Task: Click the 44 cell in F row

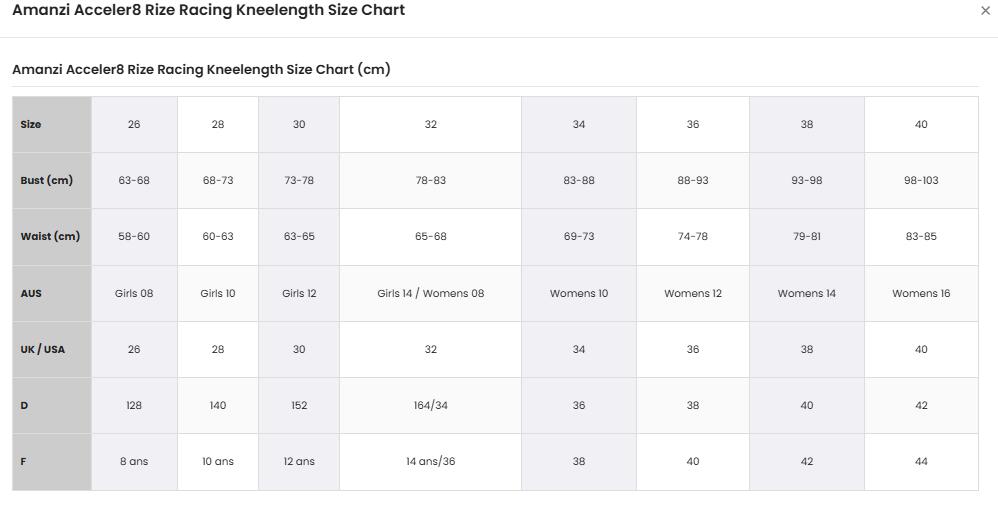Action: pos(921,461)
